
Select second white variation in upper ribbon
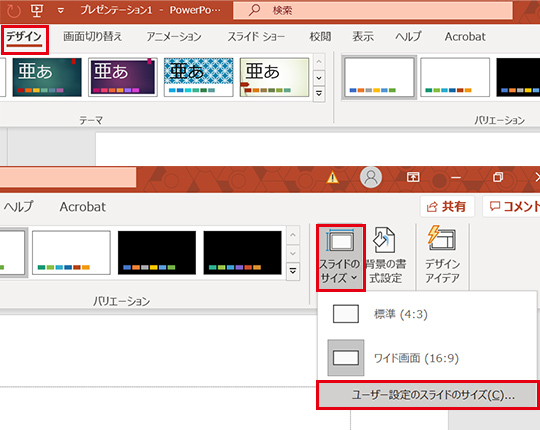point(455,77)
